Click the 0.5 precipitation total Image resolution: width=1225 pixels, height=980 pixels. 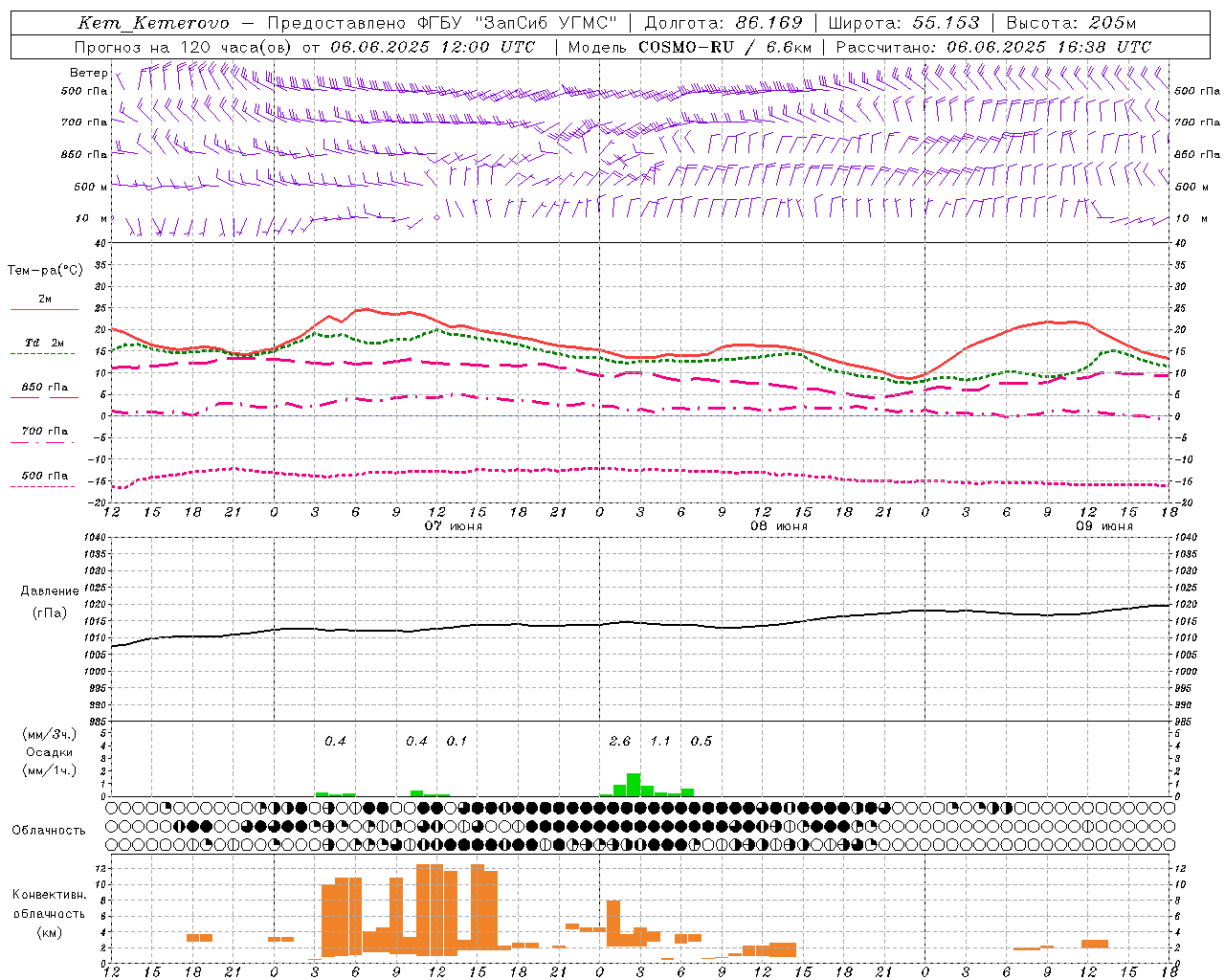point(702,742)
